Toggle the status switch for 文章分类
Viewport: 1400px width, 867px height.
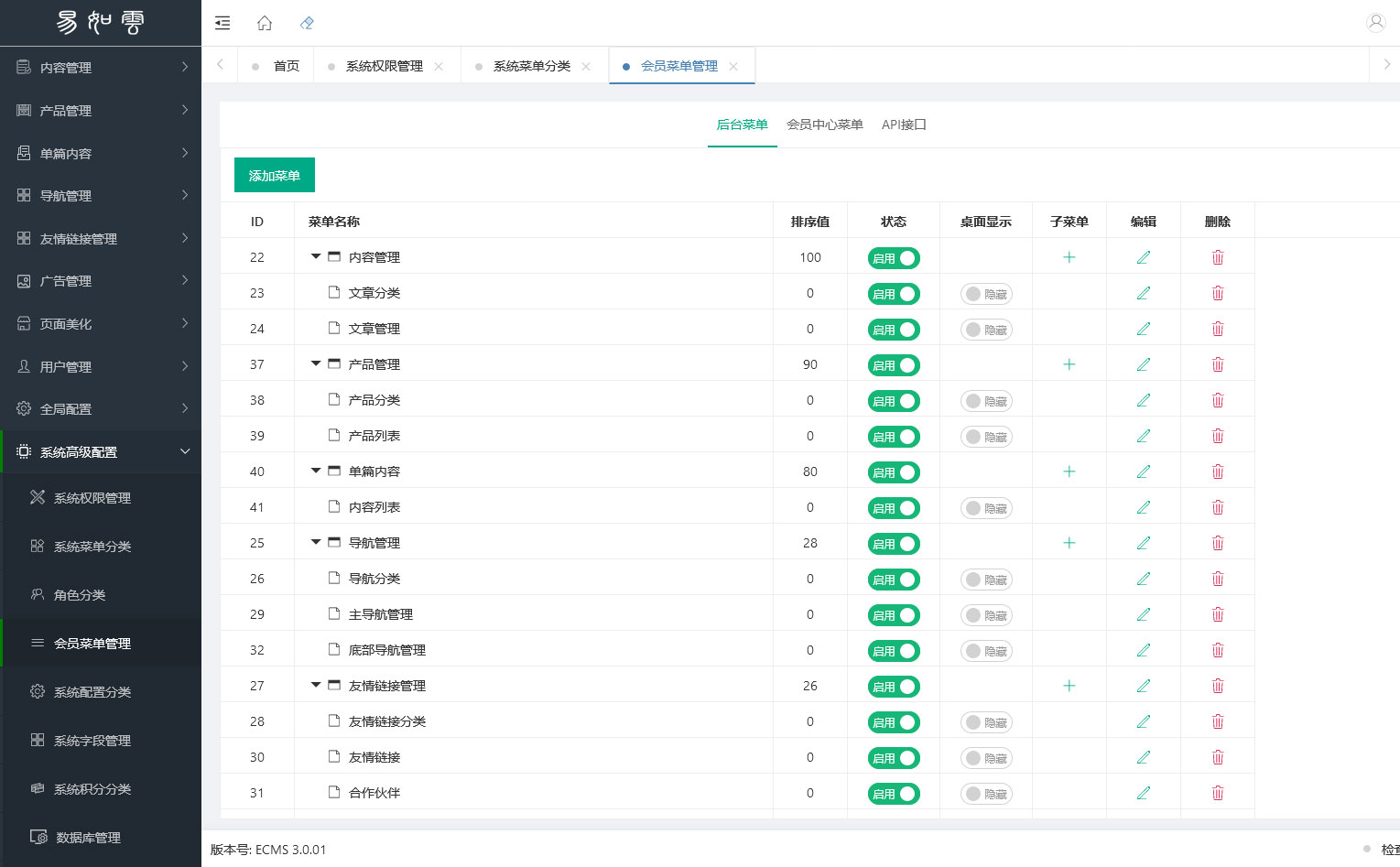point(894,294)
